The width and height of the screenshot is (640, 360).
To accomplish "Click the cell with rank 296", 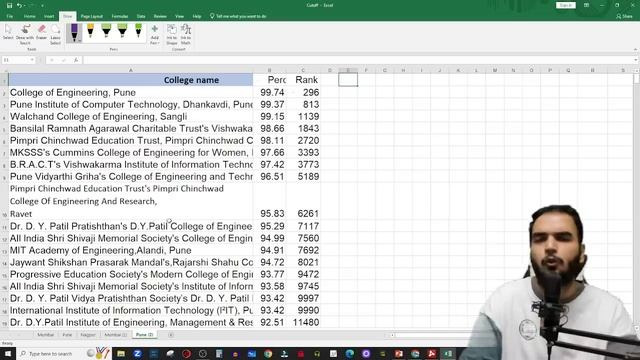I will (x=303, y=93).
